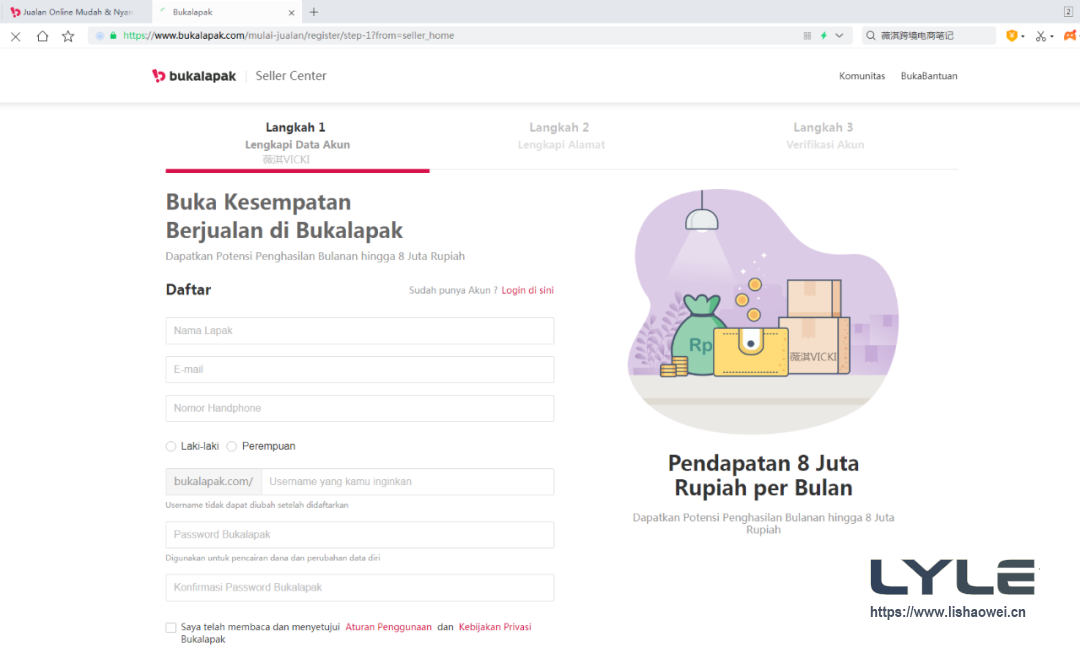Click the bookmark star icon
This screenshot has height=653, width=1080.
[x=68, y=36]
